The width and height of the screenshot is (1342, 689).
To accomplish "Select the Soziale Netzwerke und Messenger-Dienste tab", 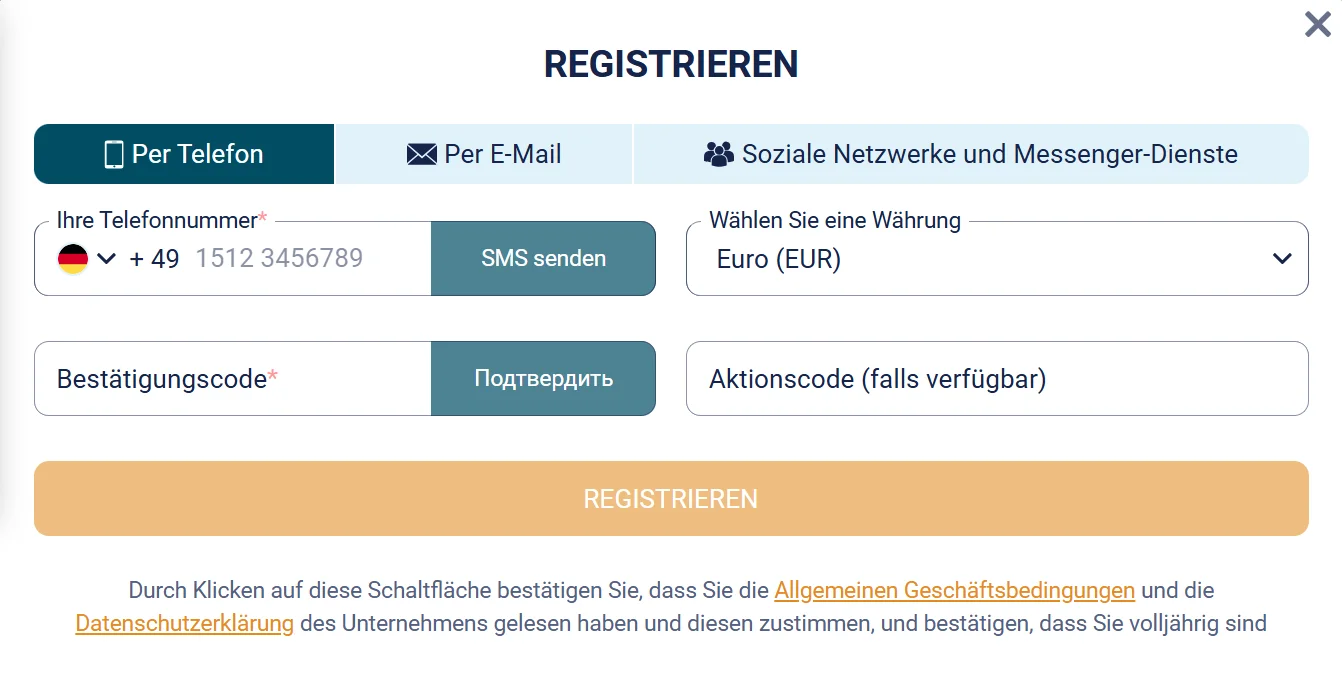I will pyautogui.click(x=970, y=153).
